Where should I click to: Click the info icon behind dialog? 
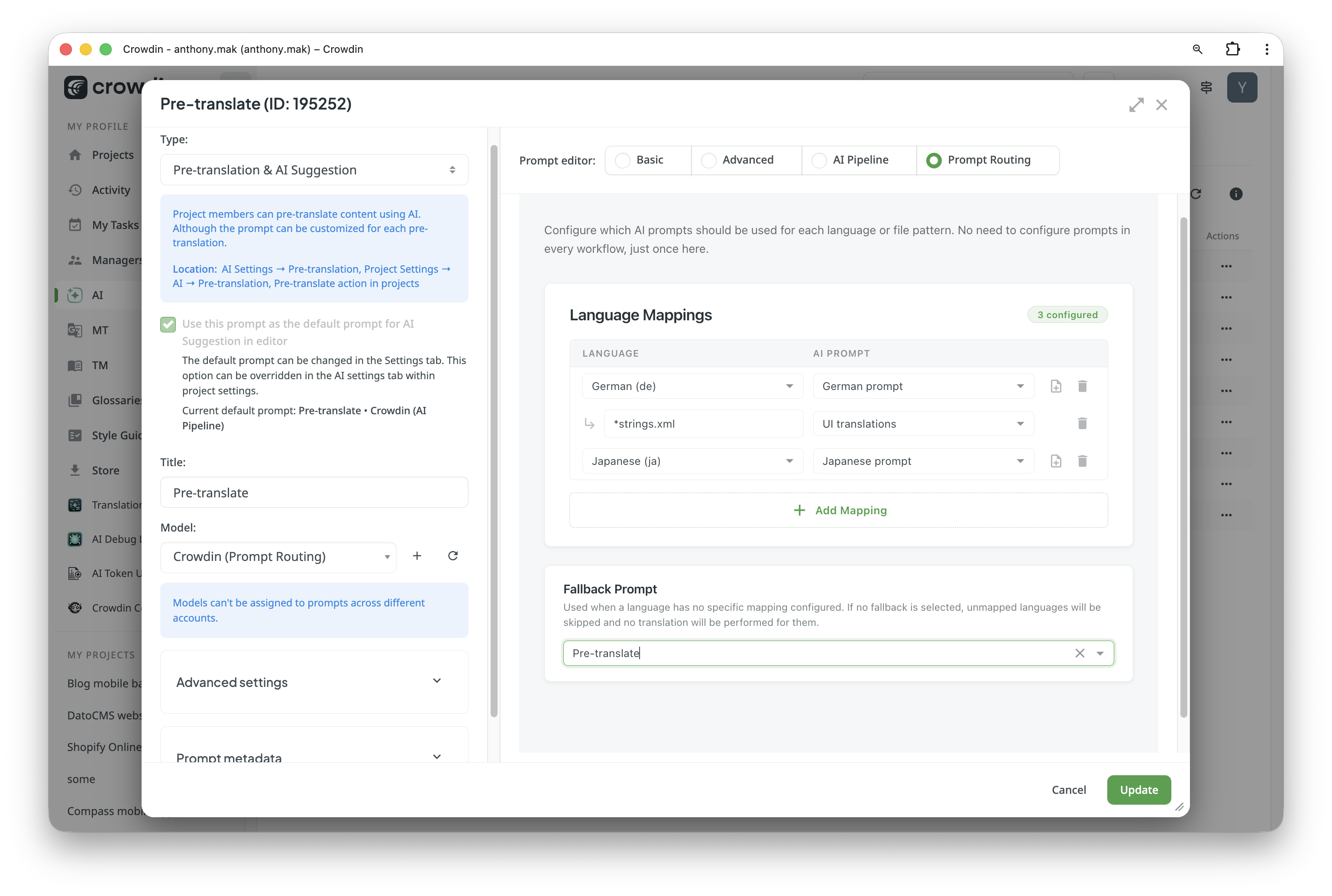pos(1236,194)
